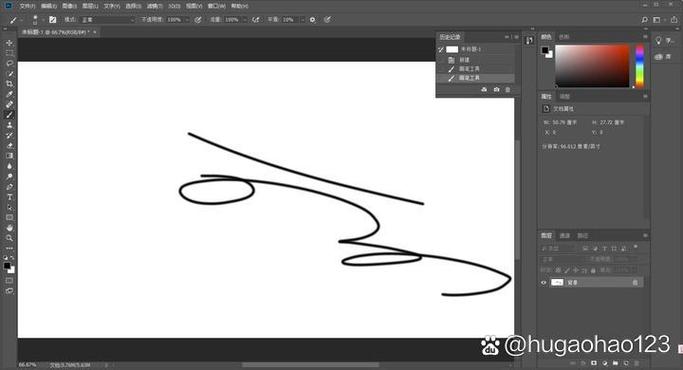Open the brush preset picker dropdown

coord(35,20)
